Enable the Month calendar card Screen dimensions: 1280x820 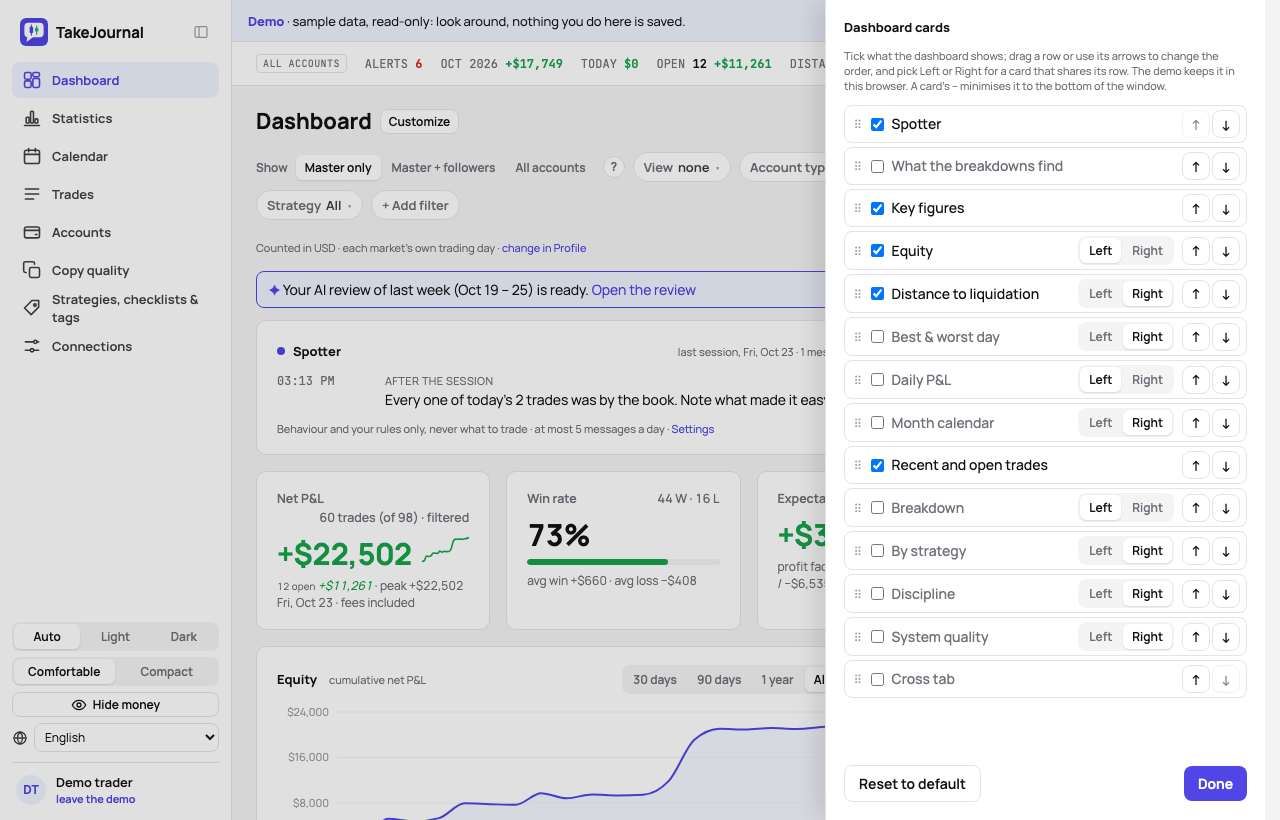click(x=877, y=423)
